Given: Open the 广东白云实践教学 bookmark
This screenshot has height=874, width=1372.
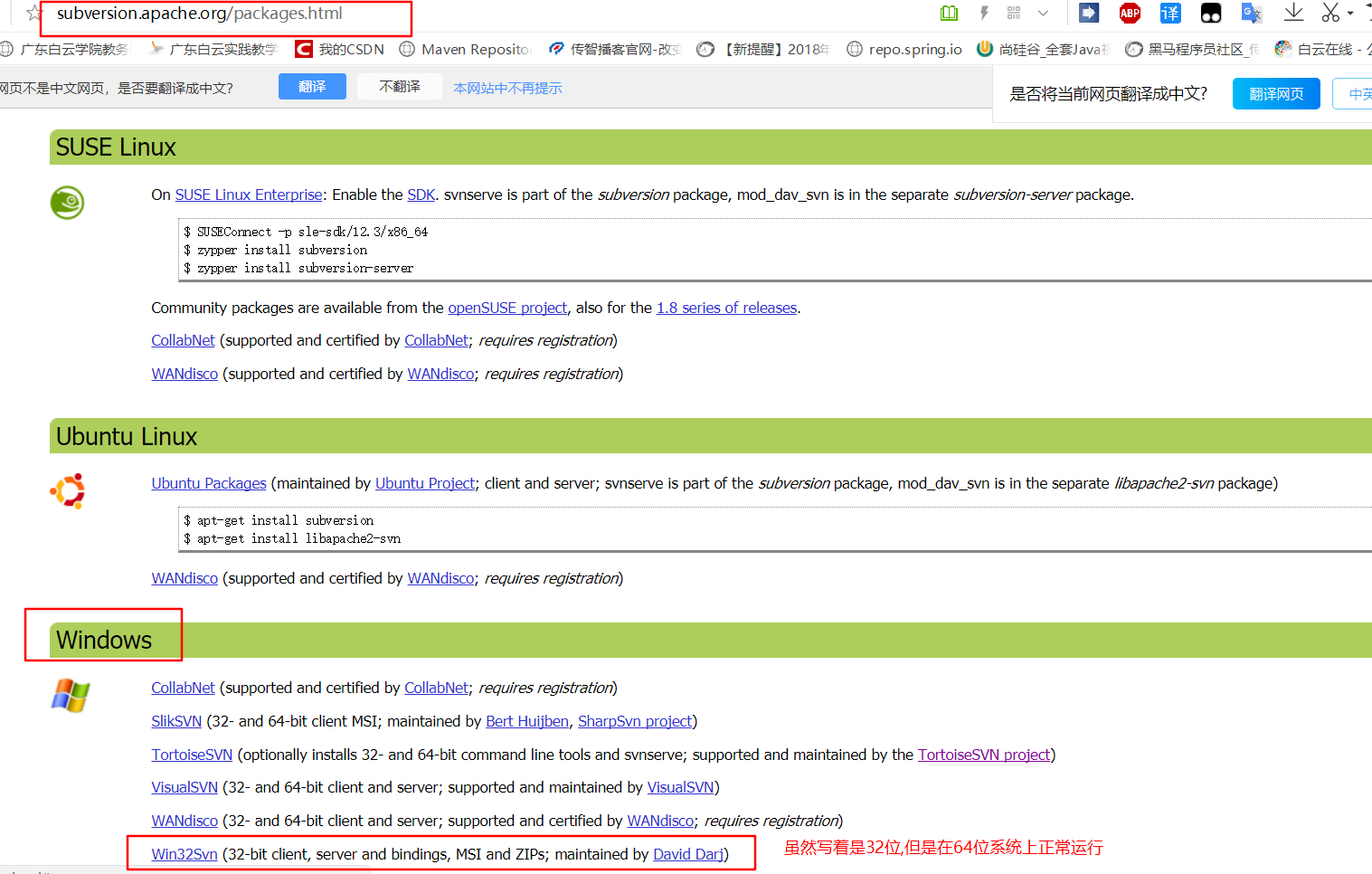Looking at the screenshot, I should point(213,49).
